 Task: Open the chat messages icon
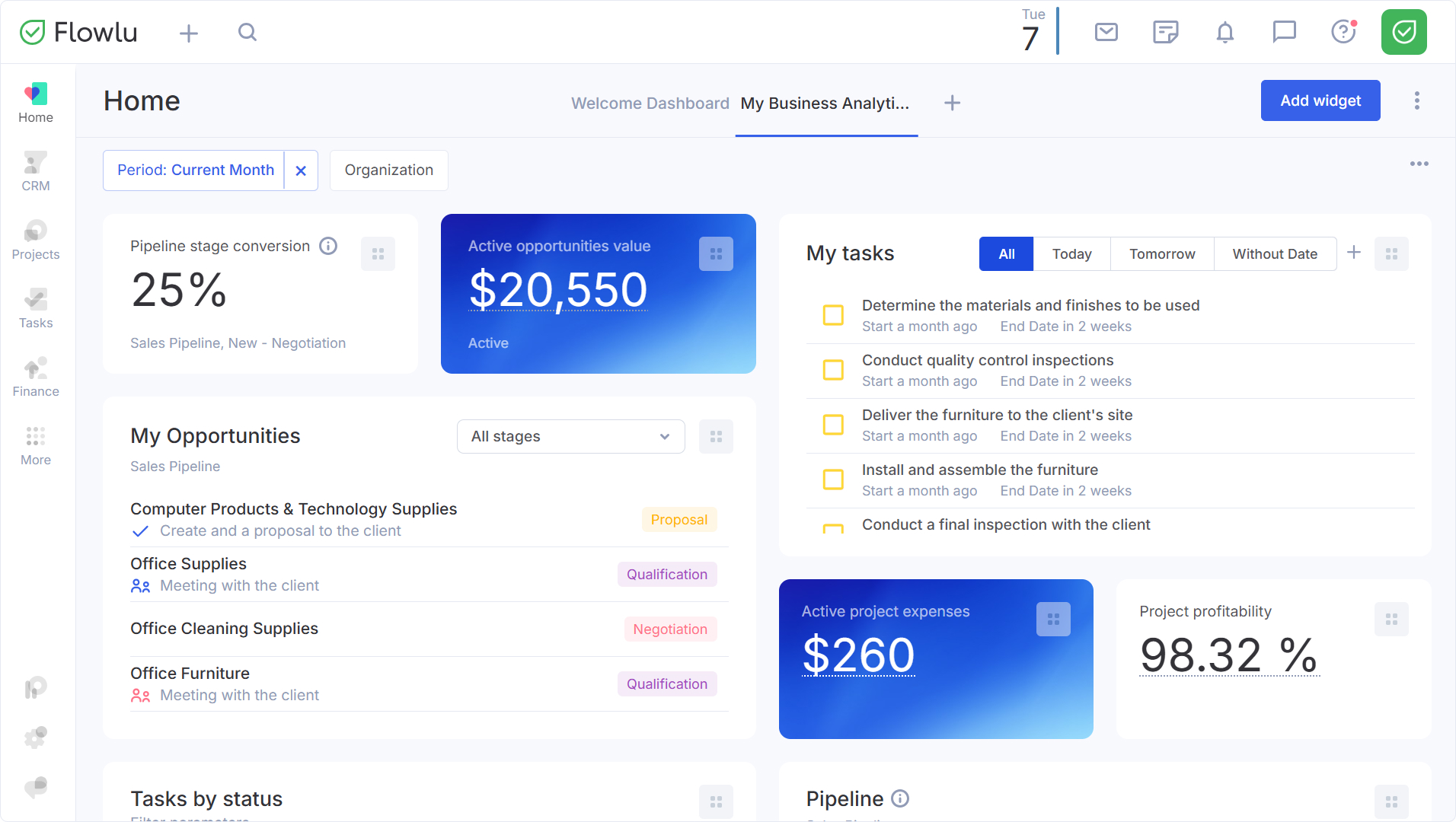(x=1285, y=32)
